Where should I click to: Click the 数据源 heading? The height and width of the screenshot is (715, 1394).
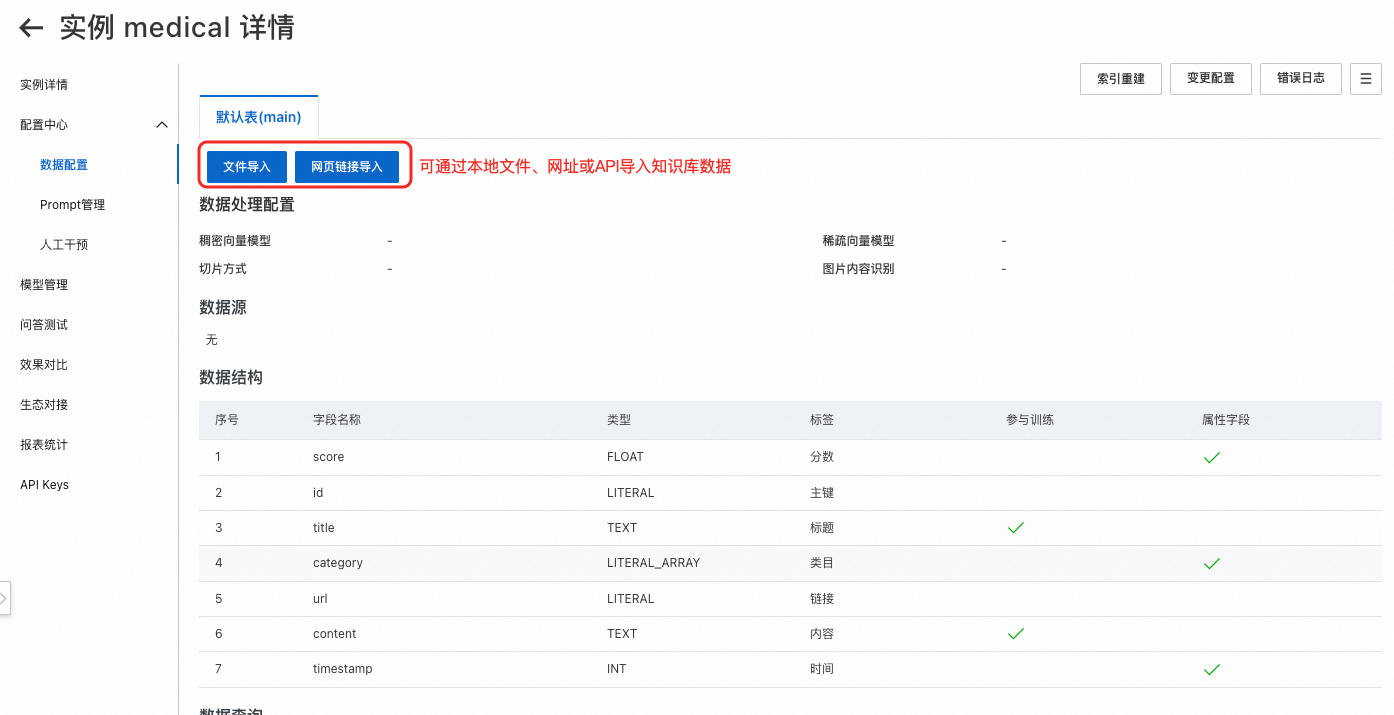click(x=223, y=308)
